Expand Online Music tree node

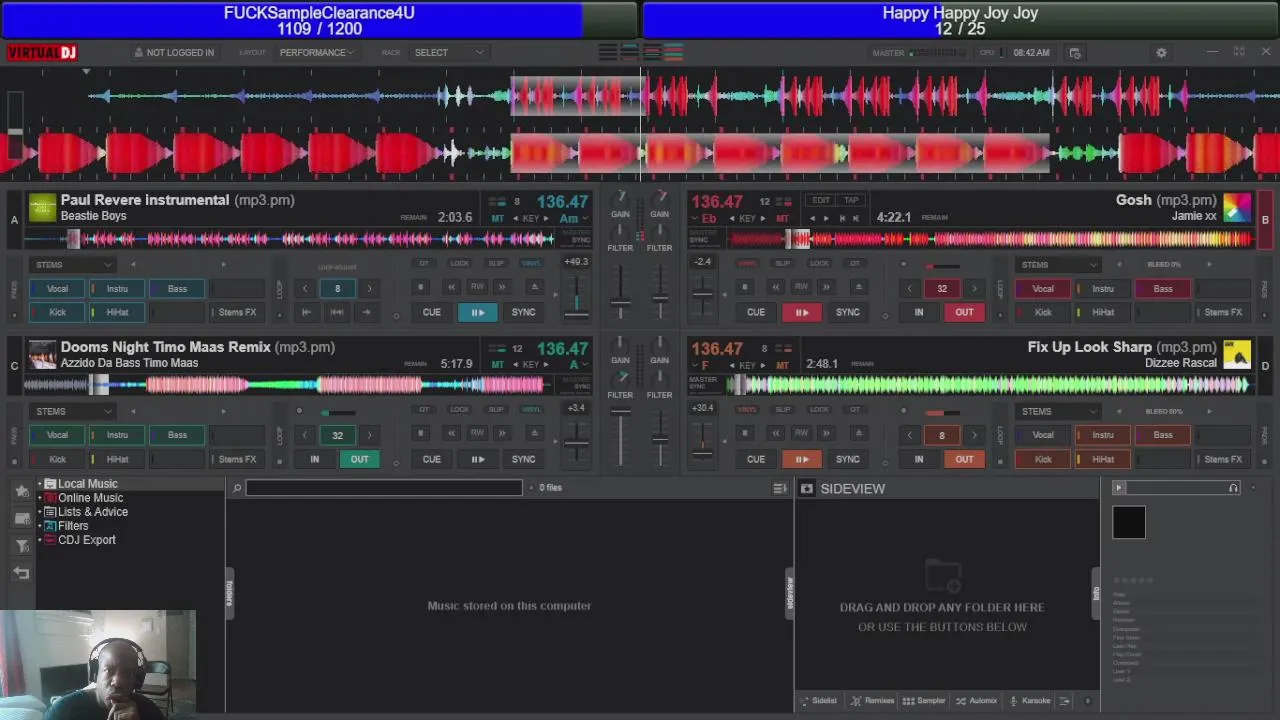(41, 498)
